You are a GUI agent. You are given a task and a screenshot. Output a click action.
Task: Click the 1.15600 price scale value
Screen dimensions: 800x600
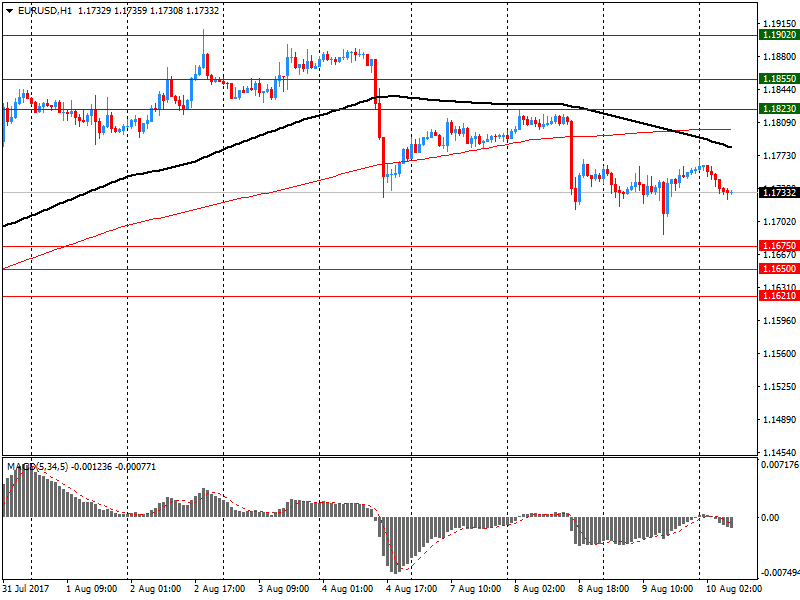[780, 354]
